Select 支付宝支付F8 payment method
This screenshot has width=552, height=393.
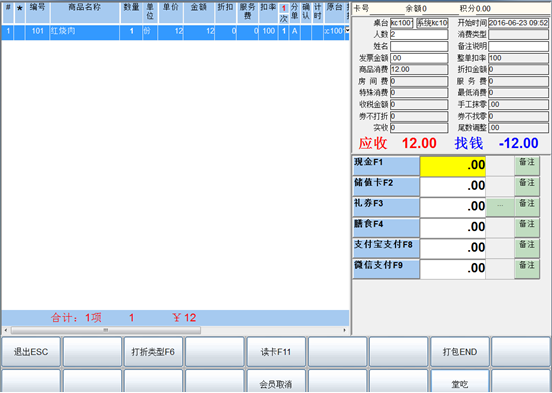(386, 248)
